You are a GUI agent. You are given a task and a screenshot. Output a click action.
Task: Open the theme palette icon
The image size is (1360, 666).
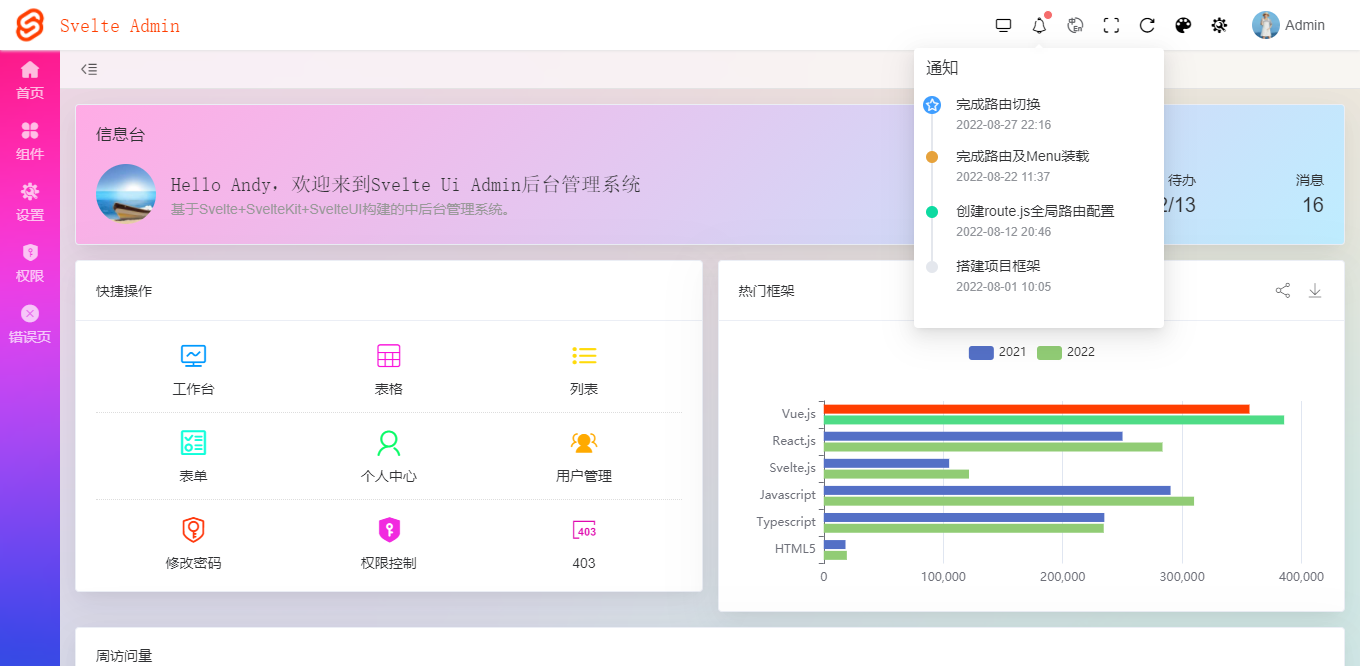[1183, 24]
